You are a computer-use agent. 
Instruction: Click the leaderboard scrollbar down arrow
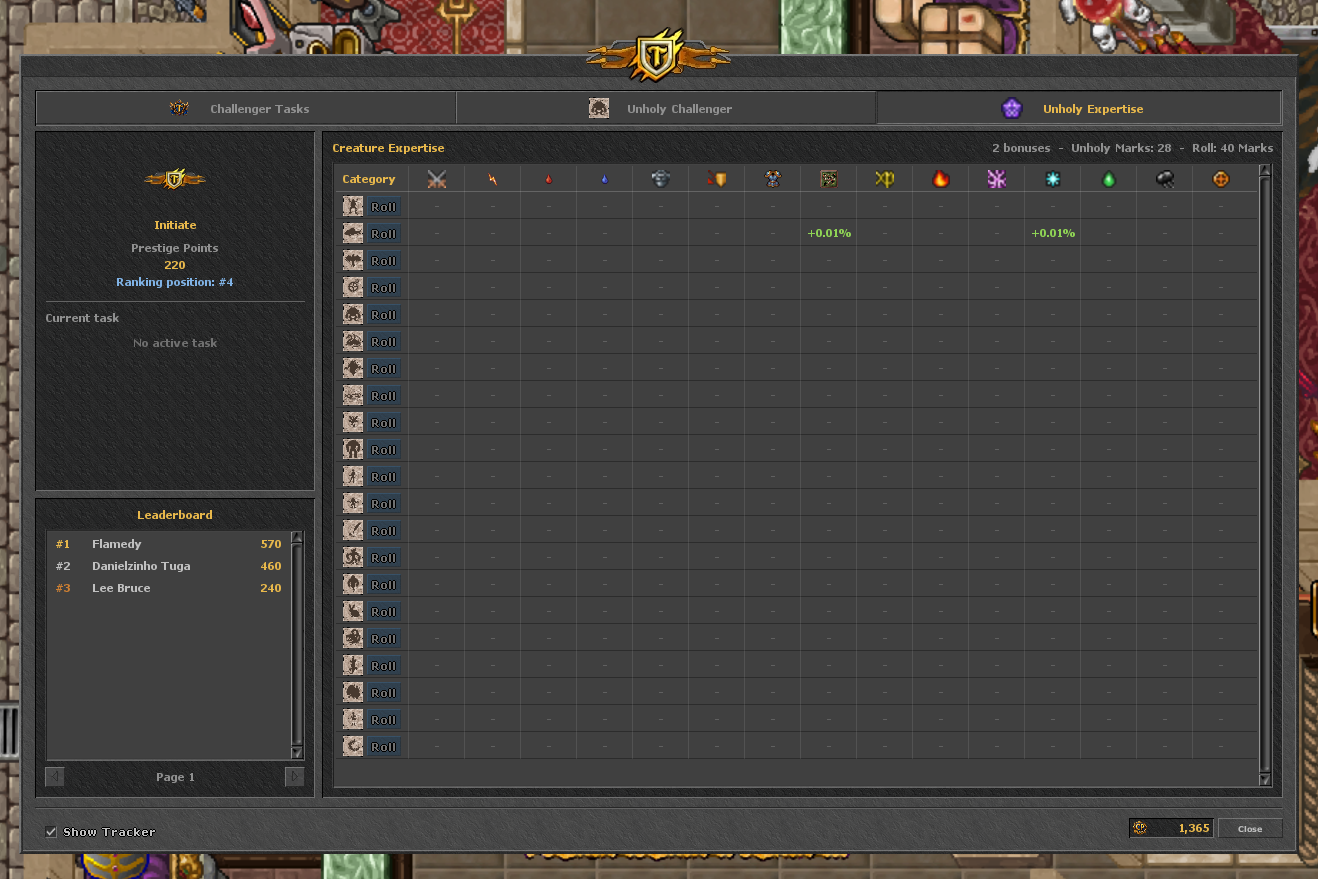[x=296, y=752]
